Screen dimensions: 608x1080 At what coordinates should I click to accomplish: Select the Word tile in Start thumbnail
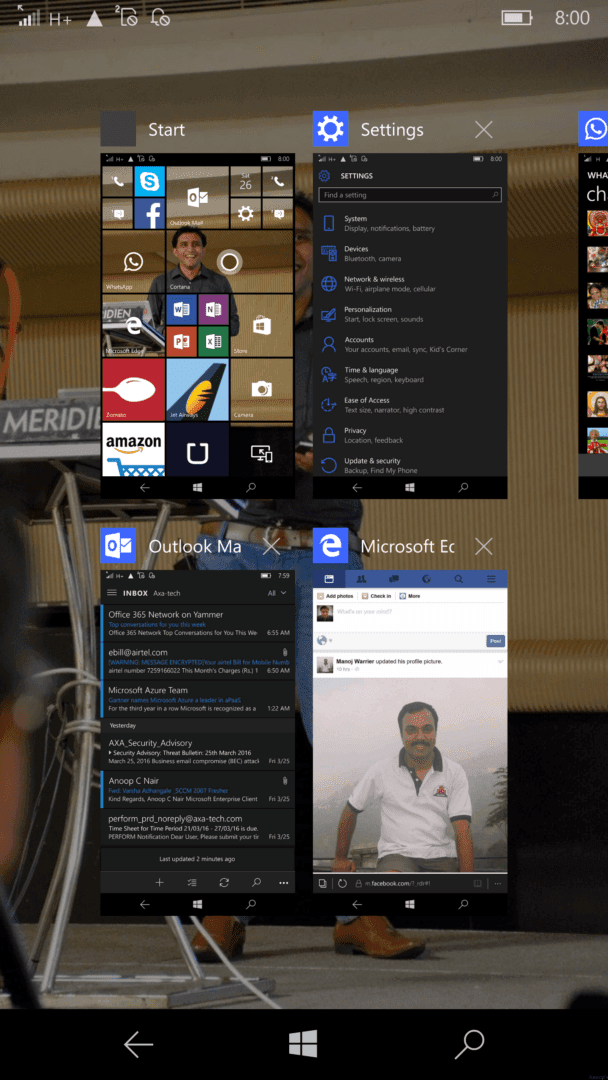[182, 310]
